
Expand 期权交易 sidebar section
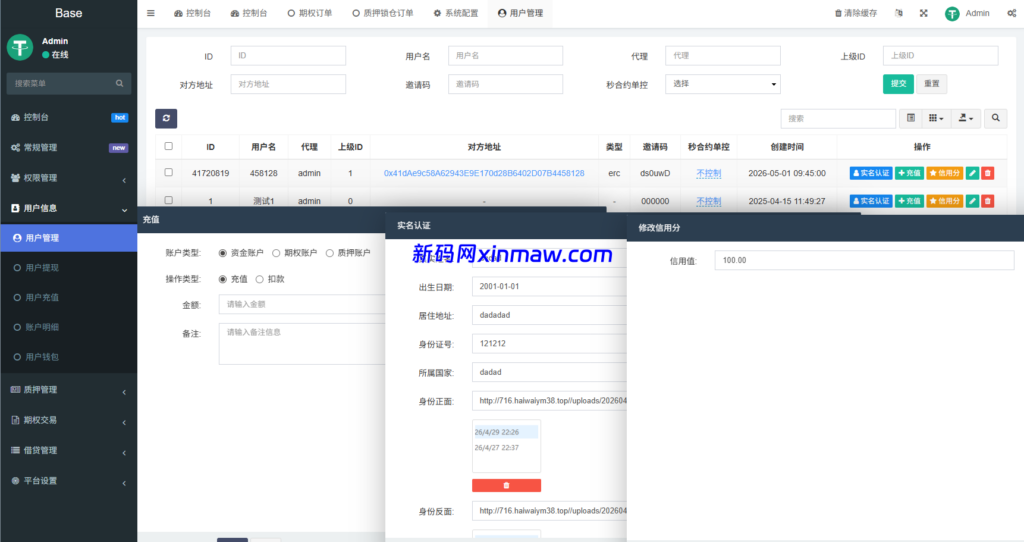[x=69, y=420]
